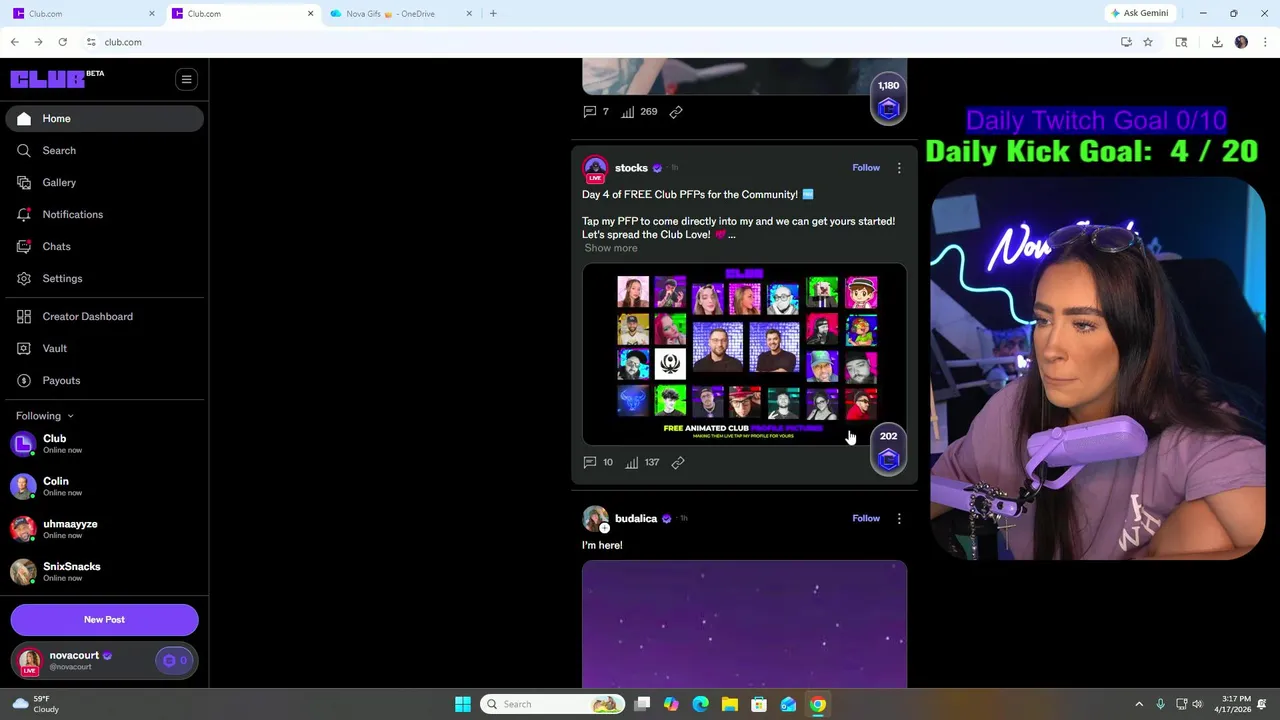View stats on top post (269)

click(x=639, y=112)
